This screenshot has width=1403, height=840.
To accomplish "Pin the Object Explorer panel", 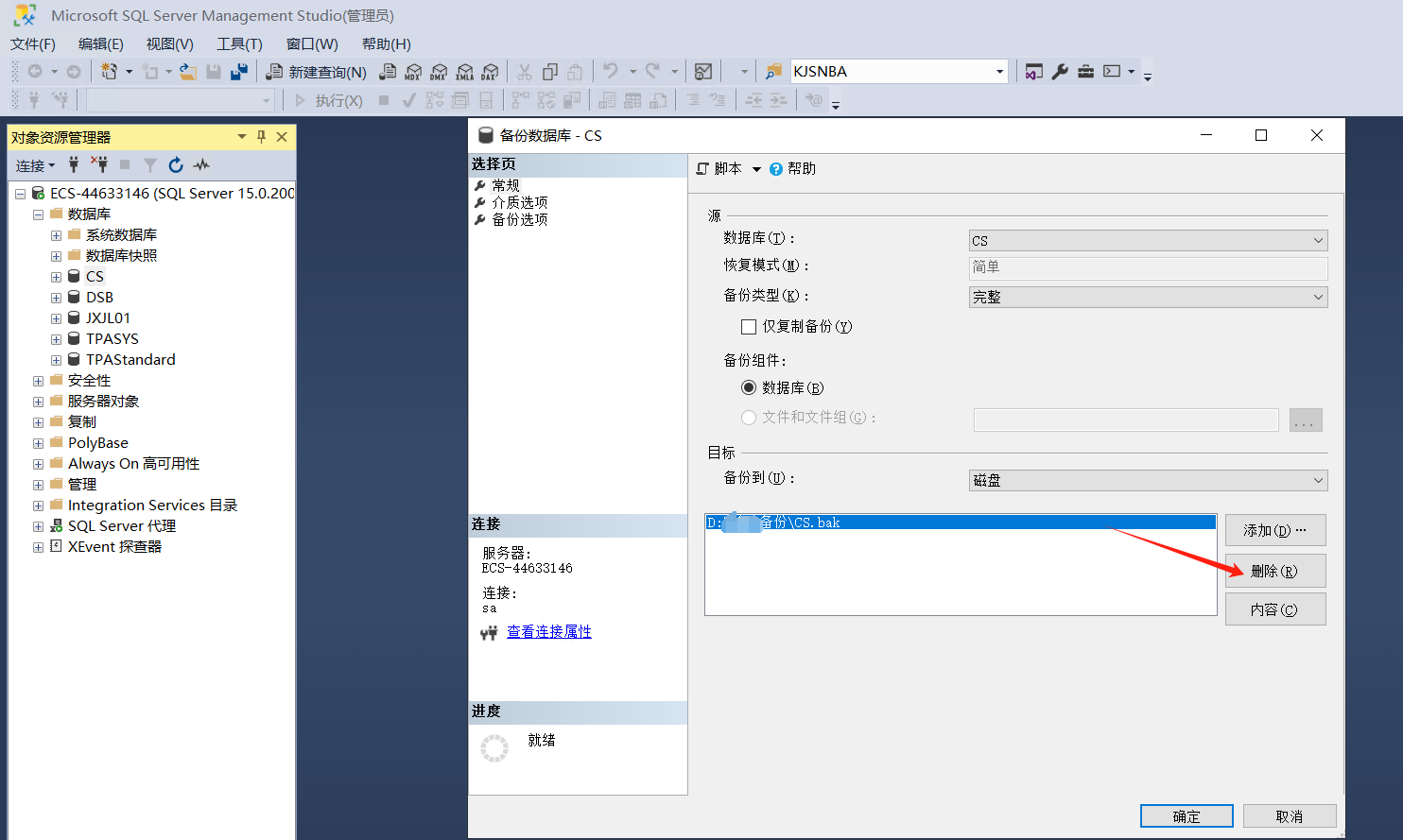I will coord(262,137).
